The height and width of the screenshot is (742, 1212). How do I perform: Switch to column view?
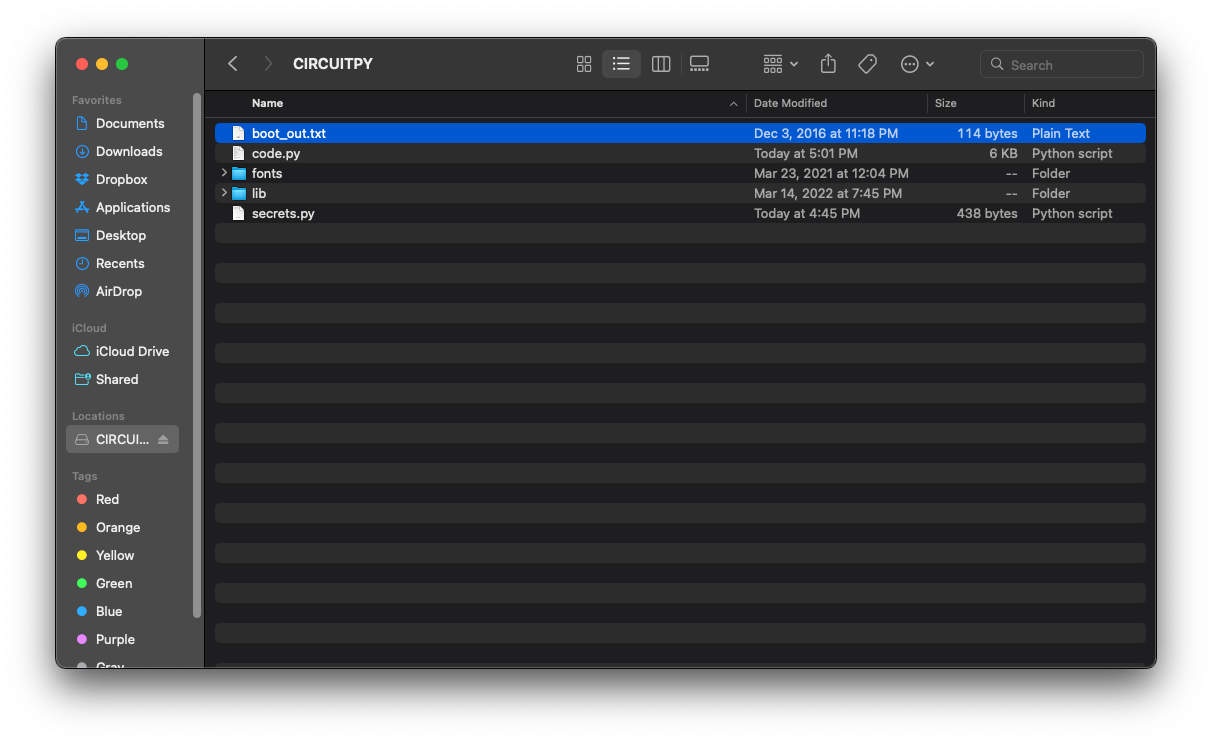661,64
